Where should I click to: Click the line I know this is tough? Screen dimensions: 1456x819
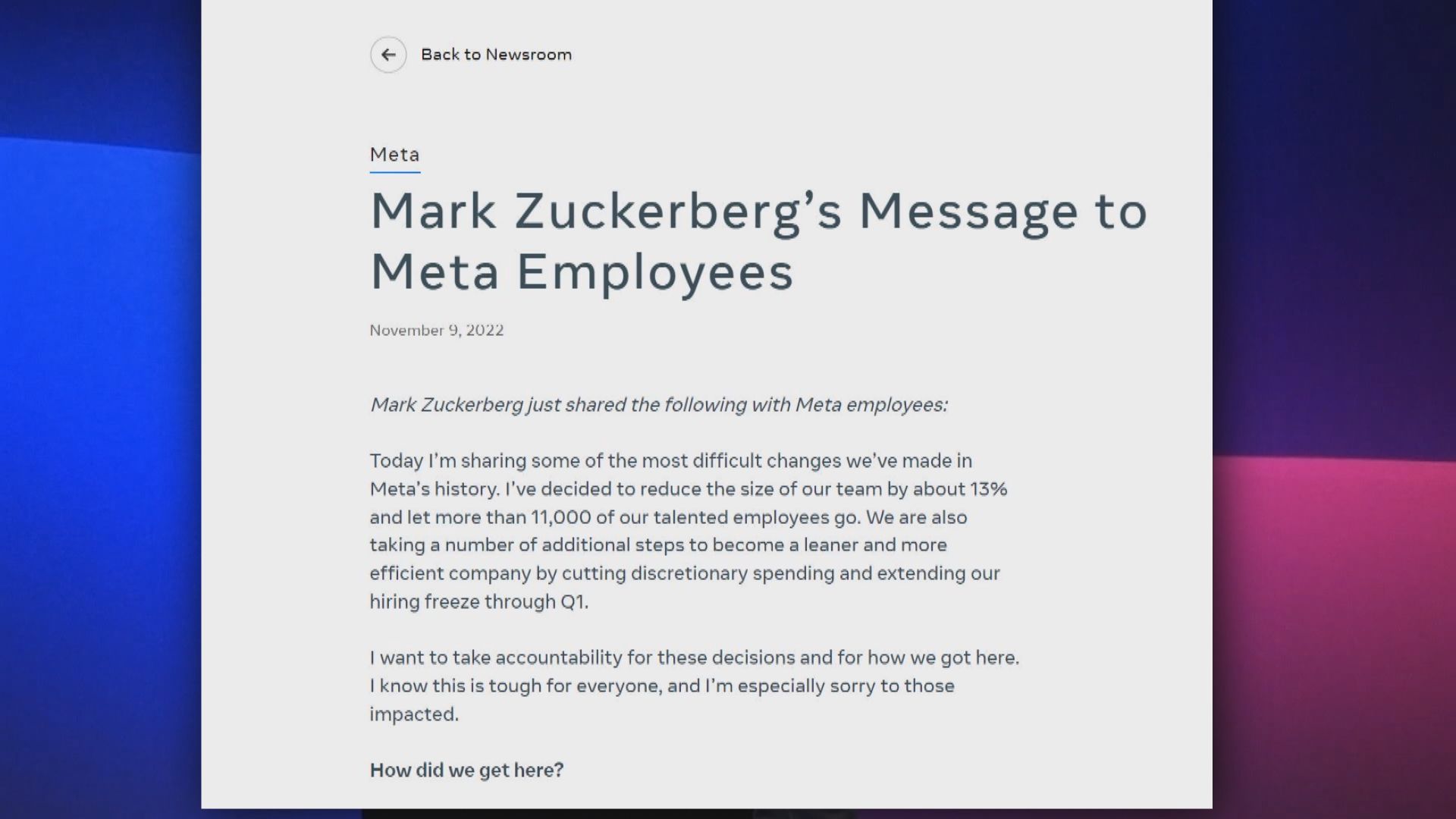pyautogui.click(x=661, y=686)
